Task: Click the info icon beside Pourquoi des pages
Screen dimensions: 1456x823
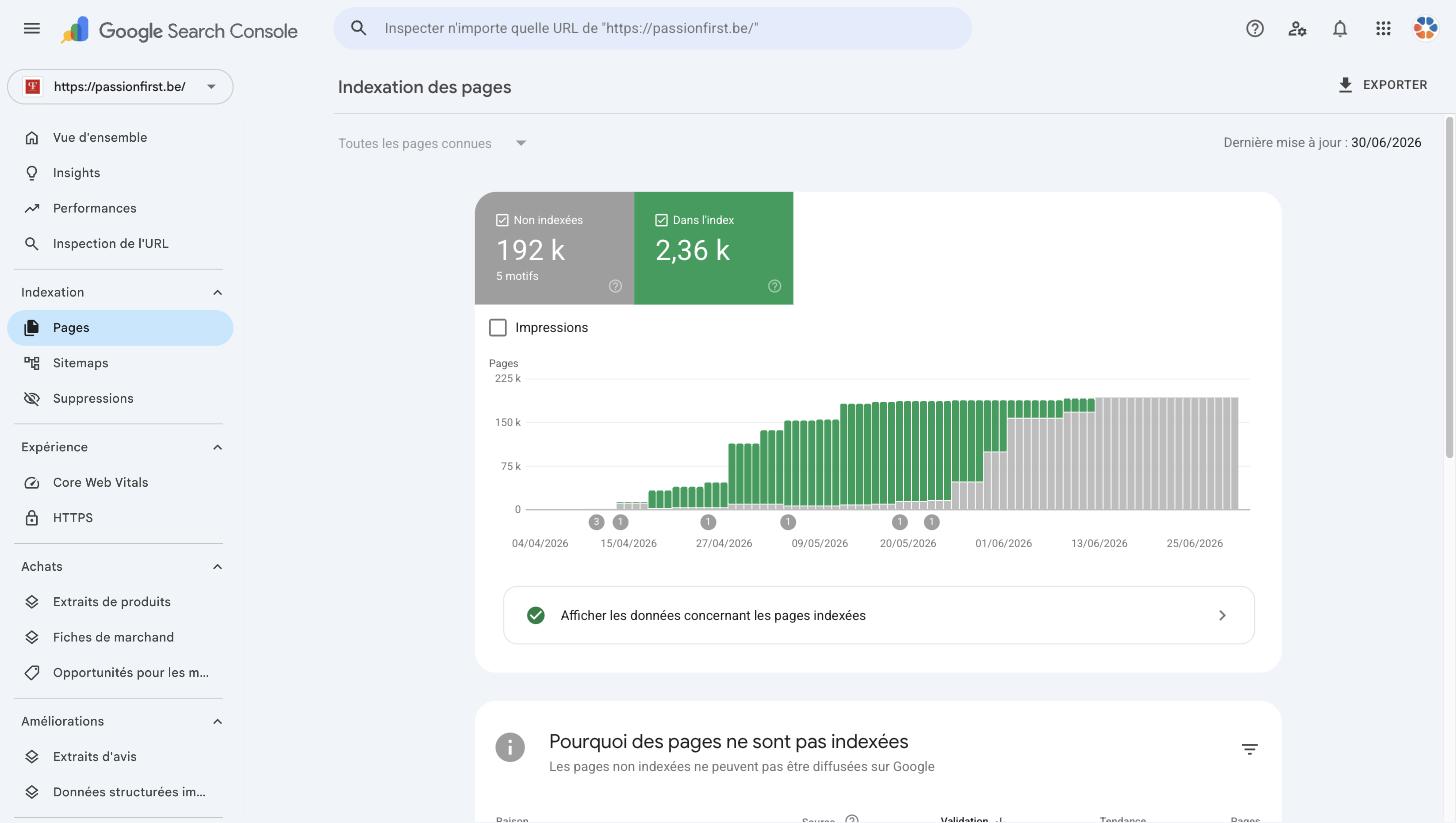Action: point(510,747)
